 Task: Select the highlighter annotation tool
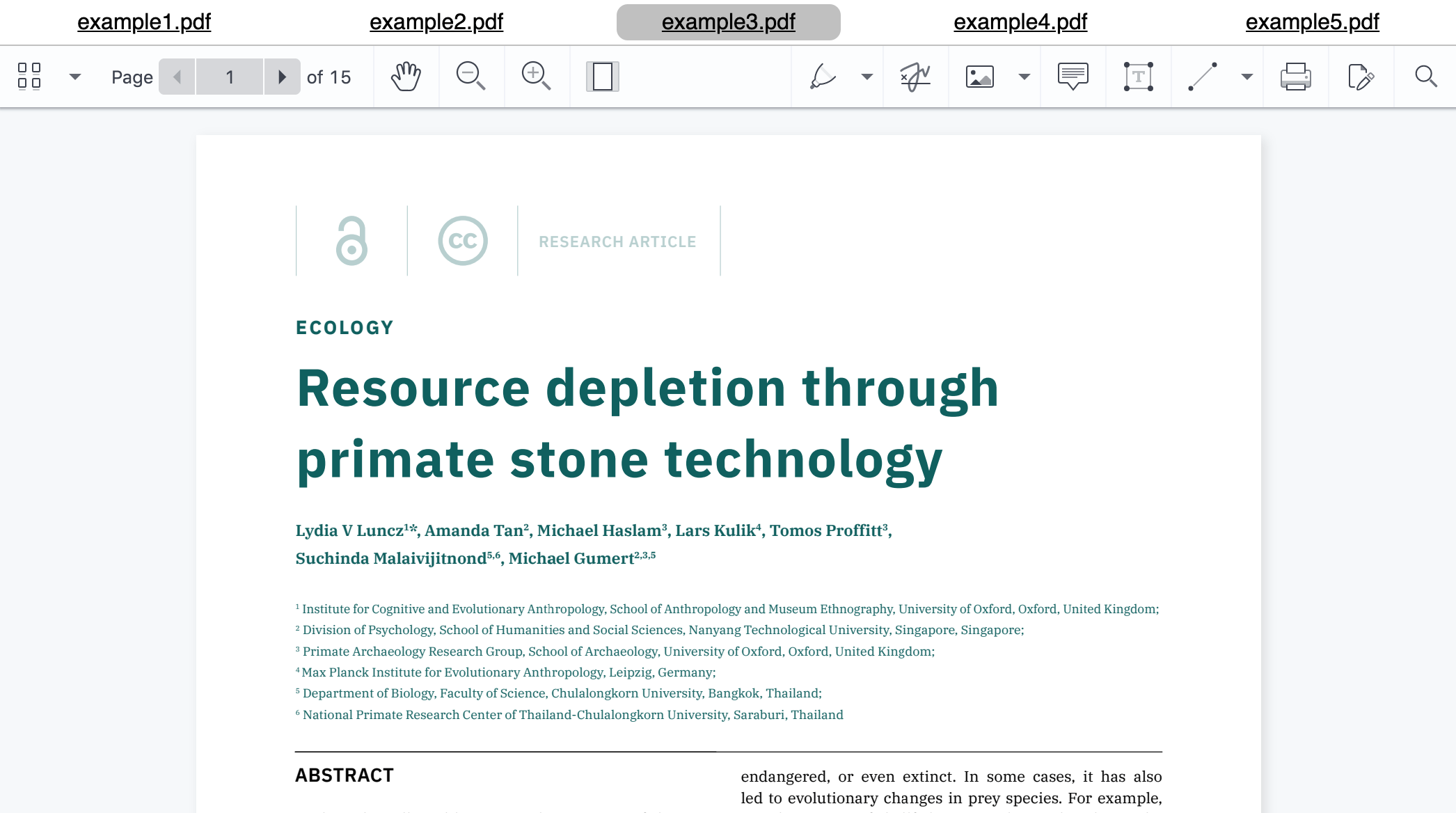(x=824, y=77)
